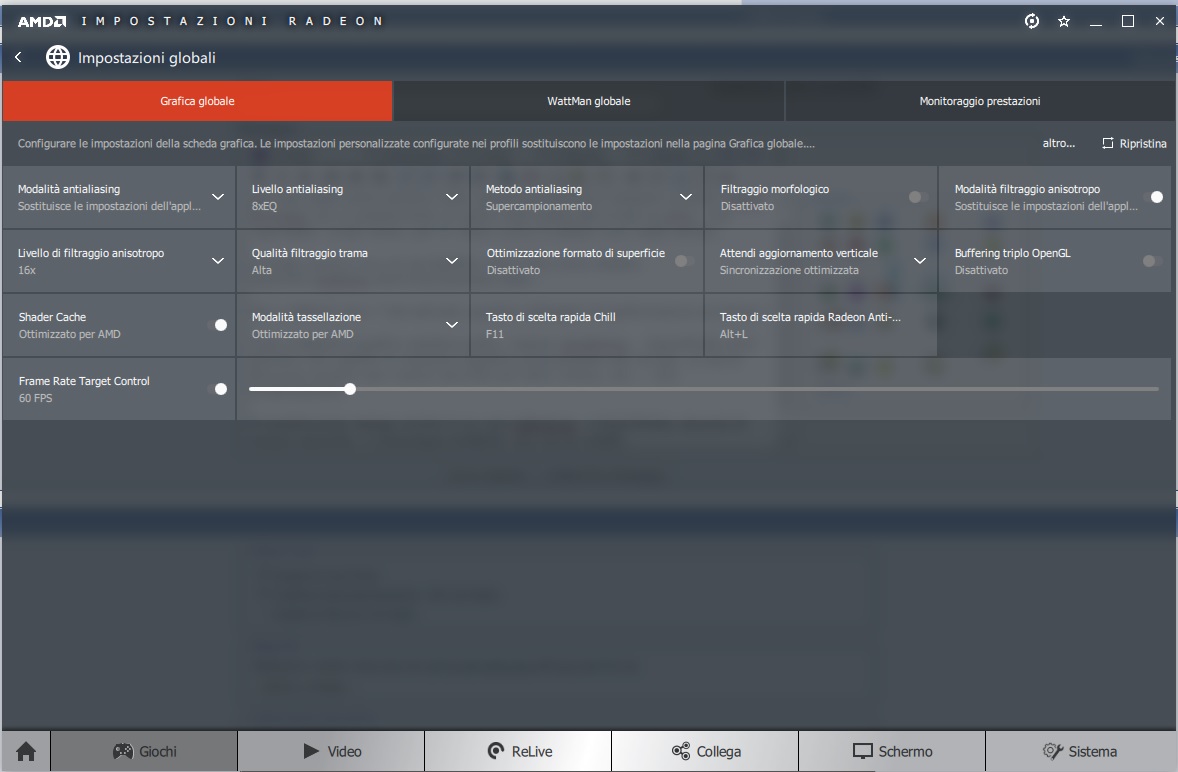Open the Radeon update notifications icon

pos(1032,21)
